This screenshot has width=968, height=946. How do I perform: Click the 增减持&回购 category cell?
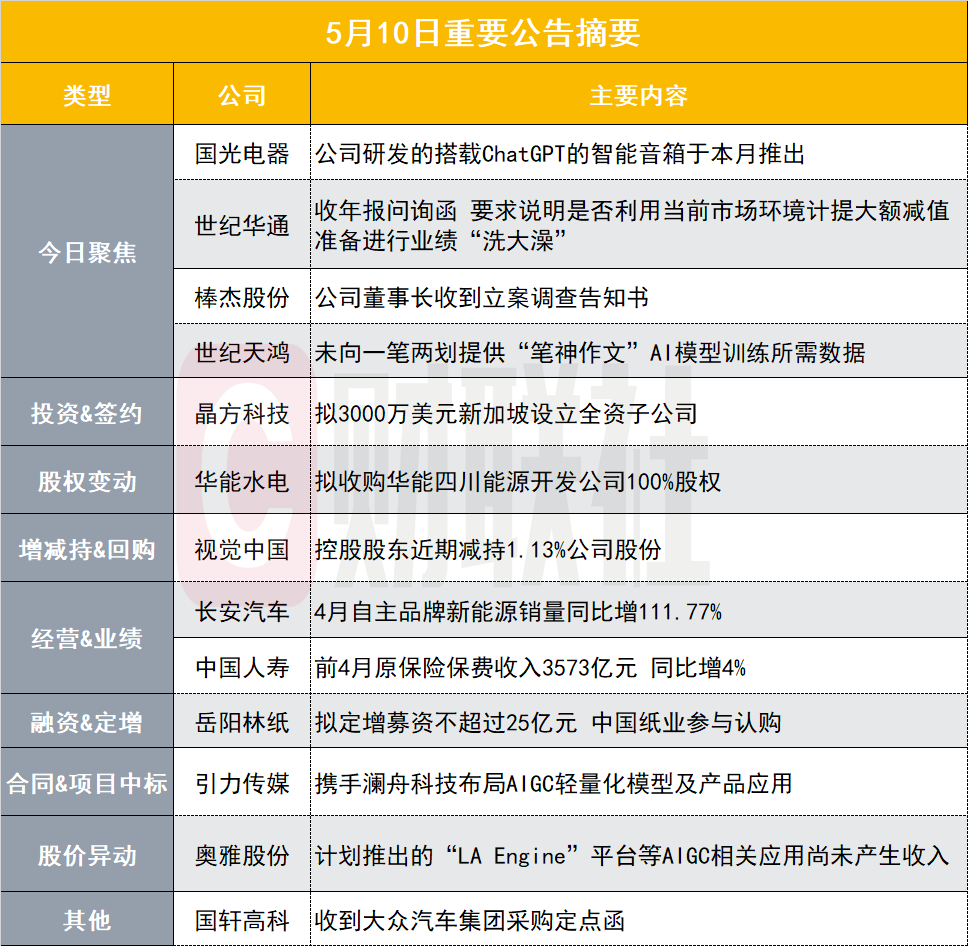tap(87, 548)
